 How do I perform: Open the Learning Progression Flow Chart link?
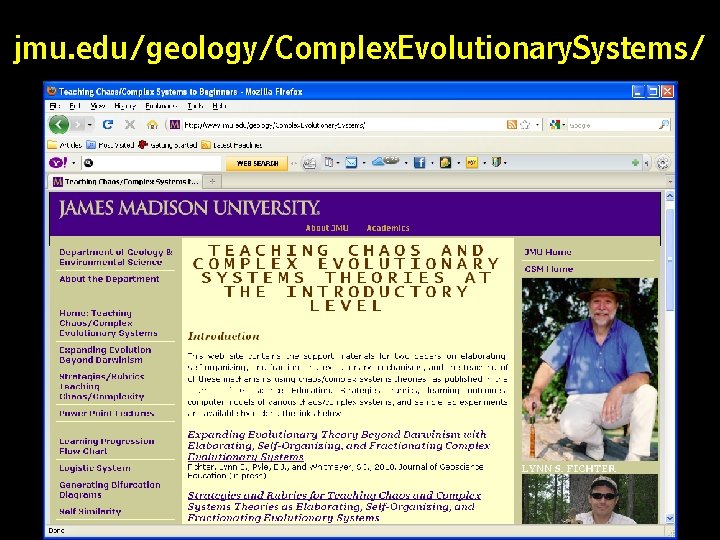coord(107,446)
